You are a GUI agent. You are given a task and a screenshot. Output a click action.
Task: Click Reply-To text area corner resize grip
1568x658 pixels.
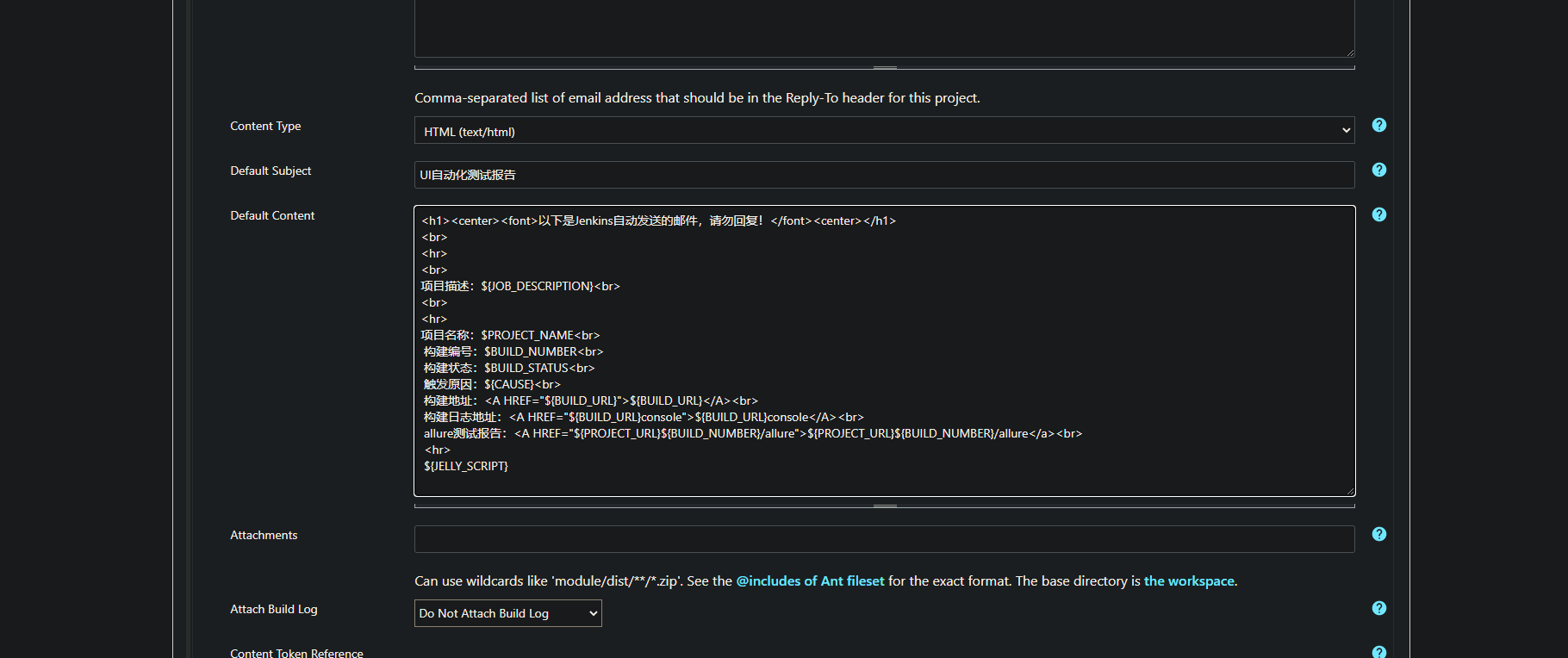(x=1350, y=53)
